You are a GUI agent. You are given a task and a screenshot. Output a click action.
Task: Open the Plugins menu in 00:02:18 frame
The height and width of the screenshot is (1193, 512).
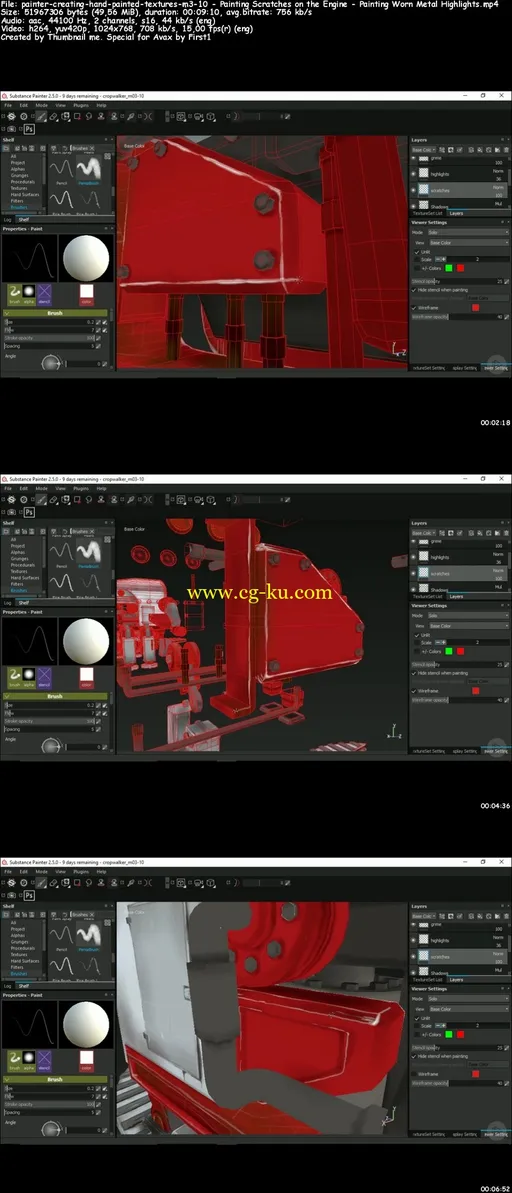coord(81,106)
